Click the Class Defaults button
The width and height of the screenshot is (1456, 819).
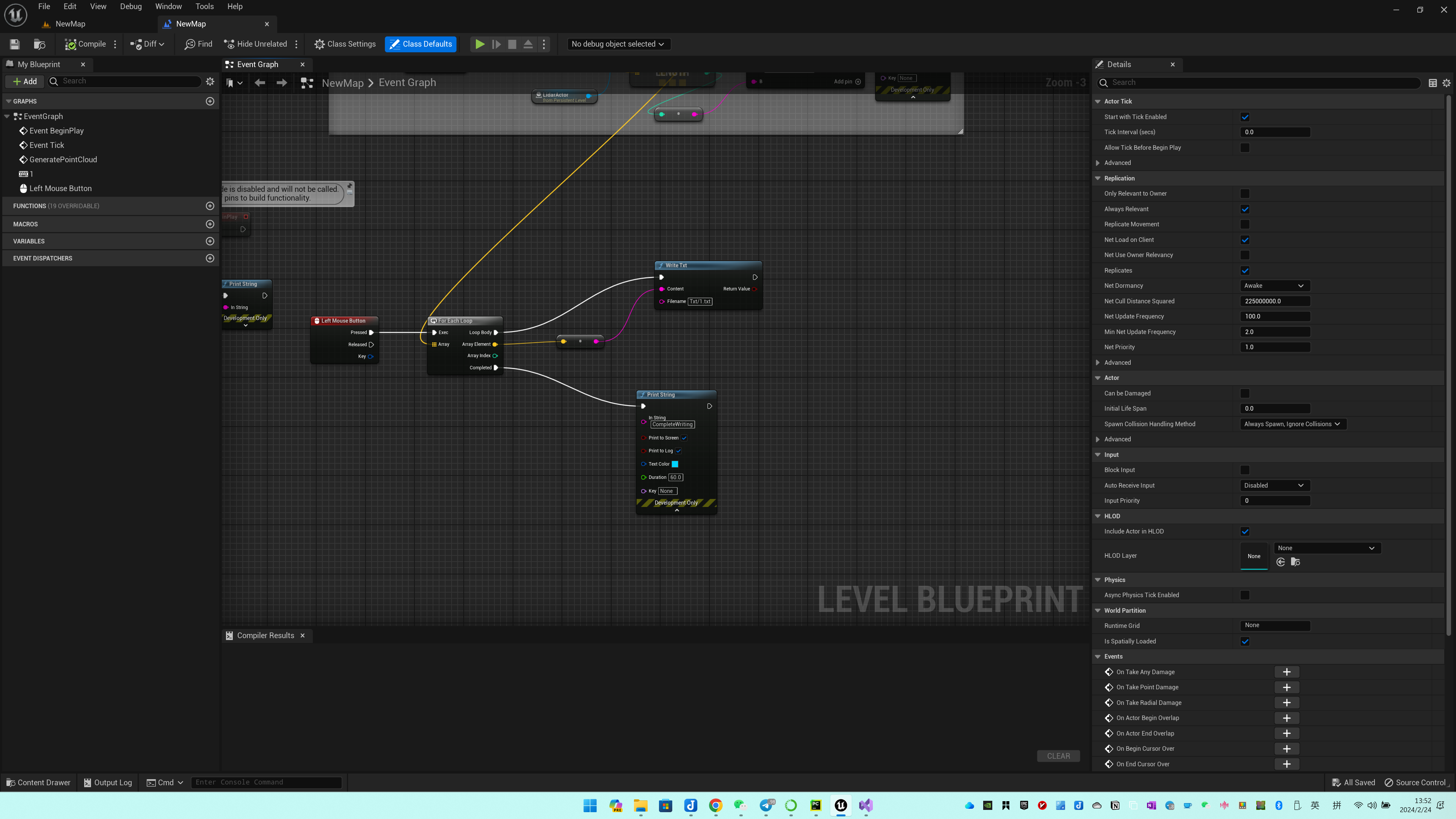pos(420,44)
